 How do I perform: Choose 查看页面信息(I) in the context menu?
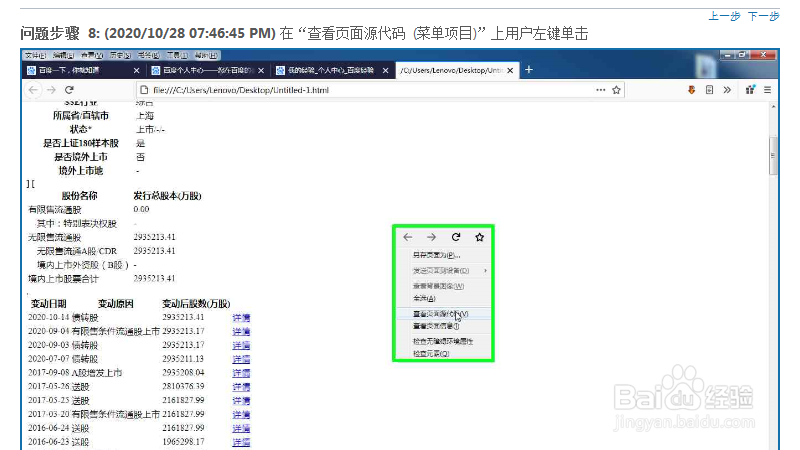coord(443,326)
